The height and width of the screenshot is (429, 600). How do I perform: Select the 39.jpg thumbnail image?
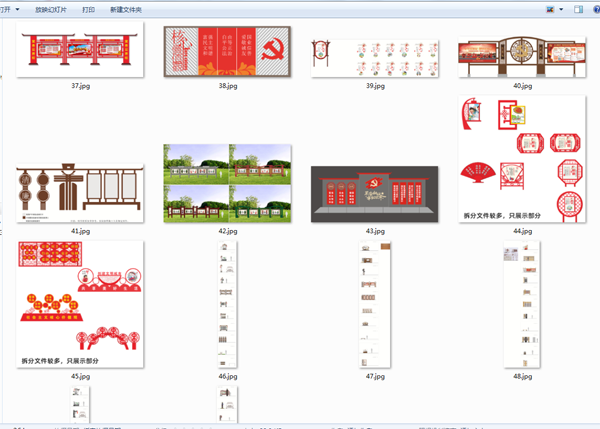(374, 58)
